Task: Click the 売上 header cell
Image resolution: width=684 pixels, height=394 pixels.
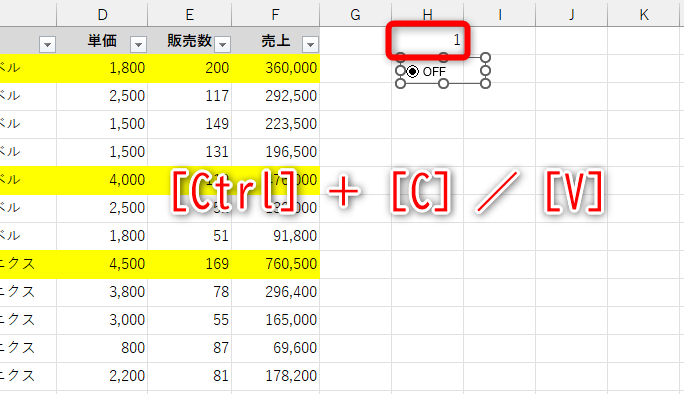Action: pyautogui.click(x=276, y=41)
